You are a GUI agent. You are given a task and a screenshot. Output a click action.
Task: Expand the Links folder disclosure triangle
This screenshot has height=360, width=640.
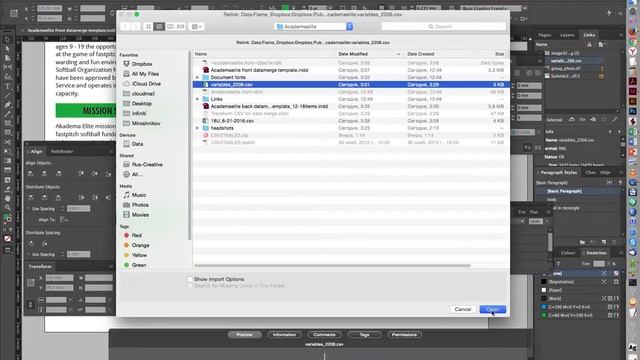198,99
